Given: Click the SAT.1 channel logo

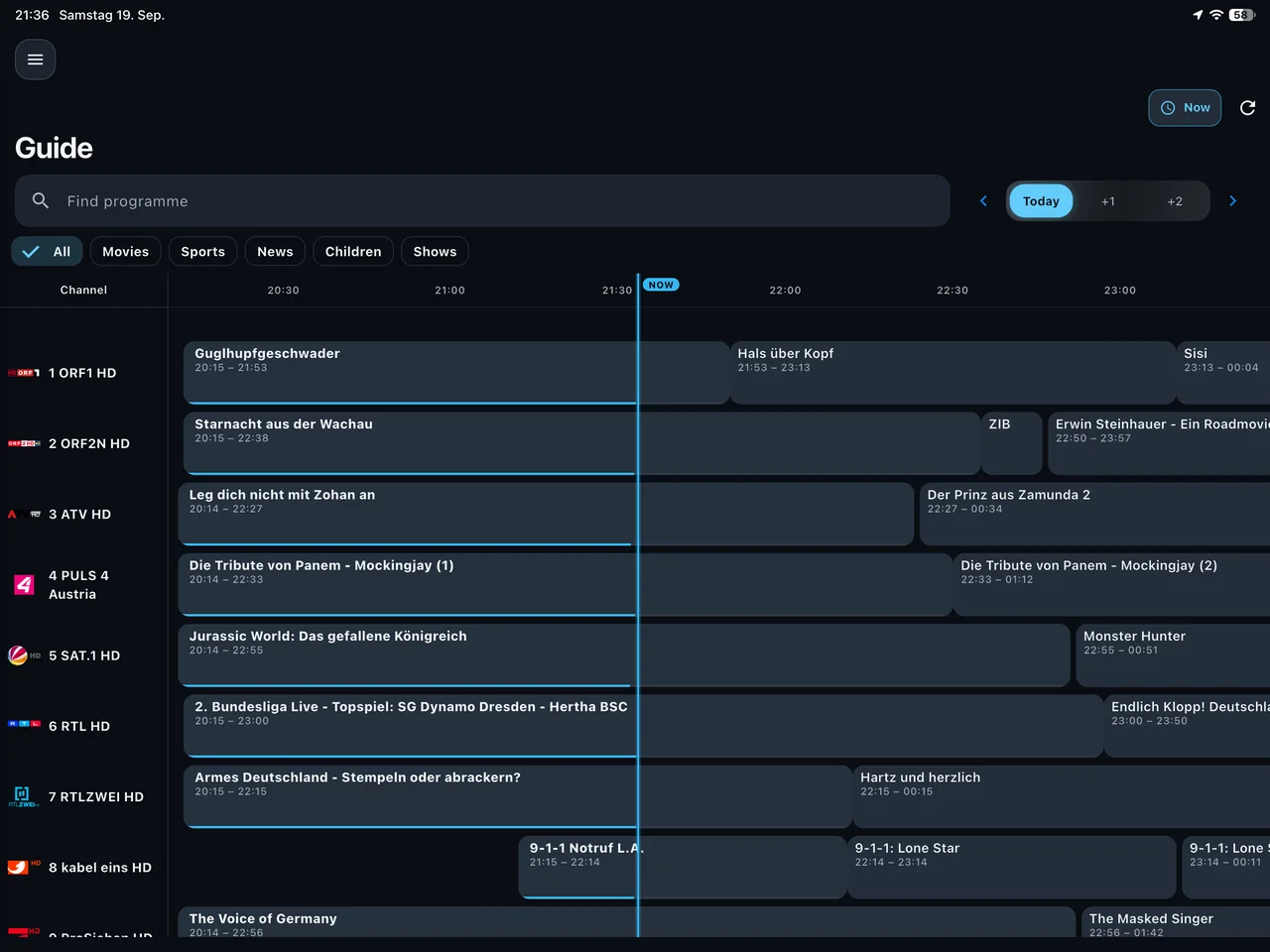Looking at the screenshot, I should (24, 655).
